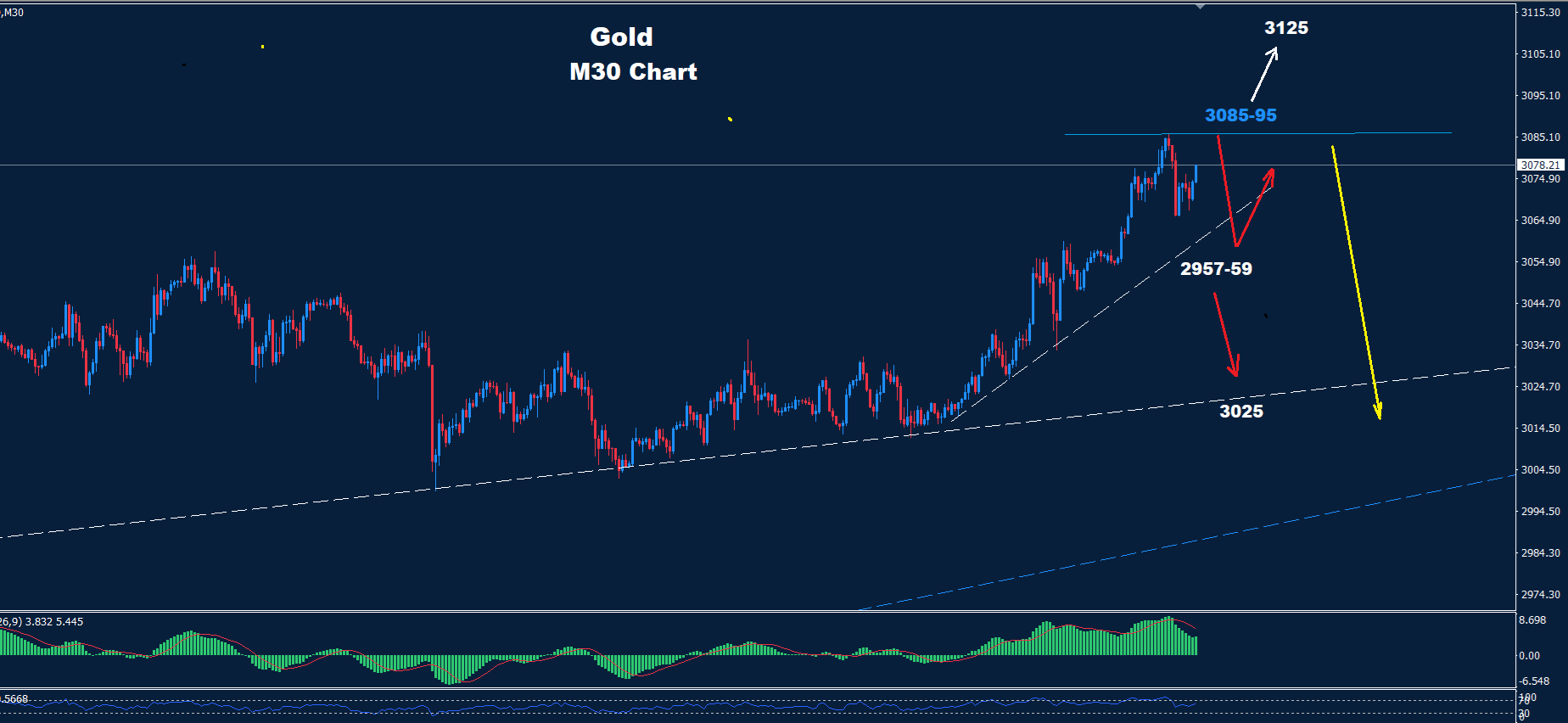Click the MACD indicator values label
The width and height of the screenshot is (1568, 723).
[x=42, y=622]
